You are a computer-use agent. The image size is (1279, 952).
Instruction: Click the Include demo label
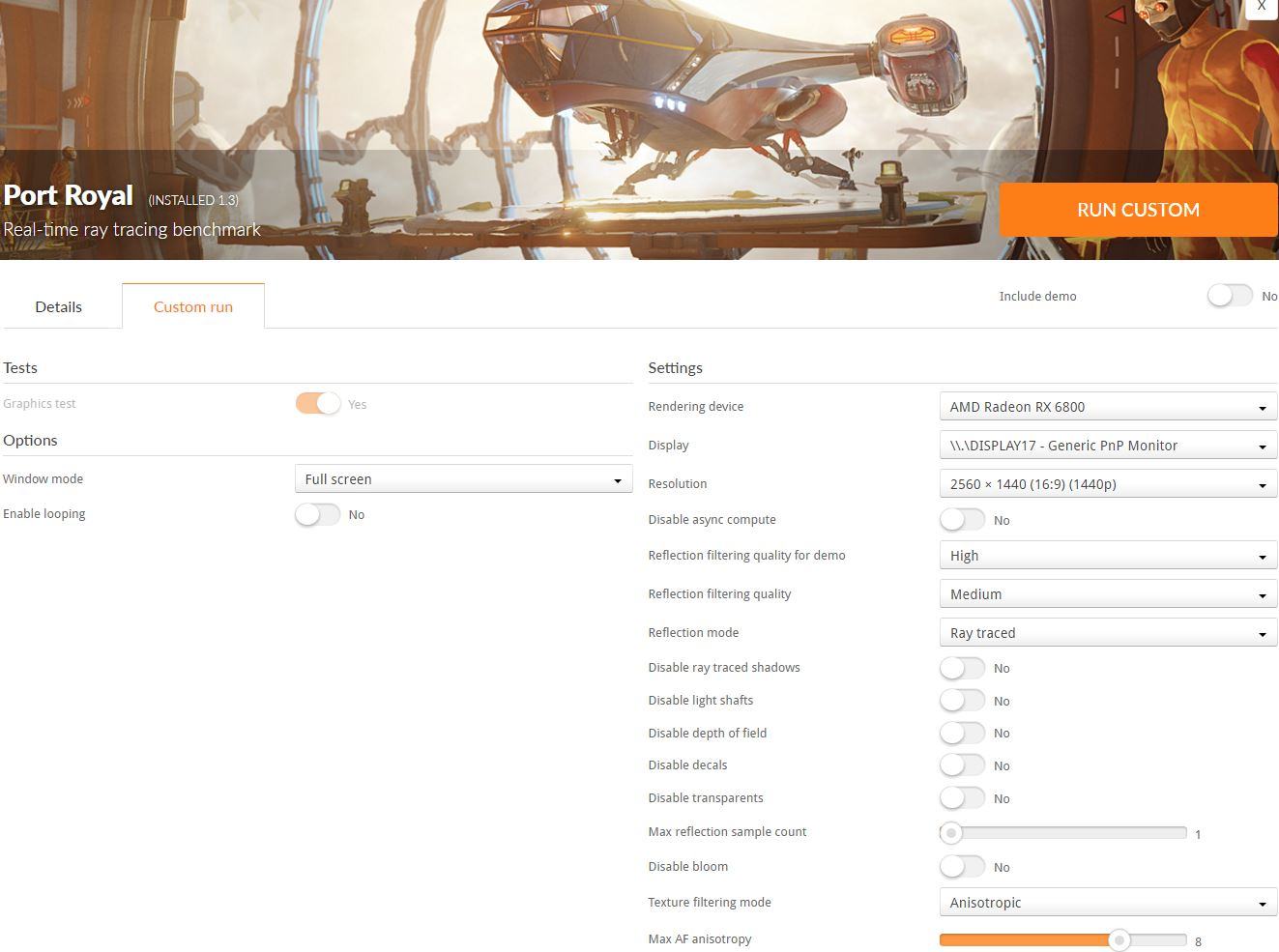(x=1037, y=297)
